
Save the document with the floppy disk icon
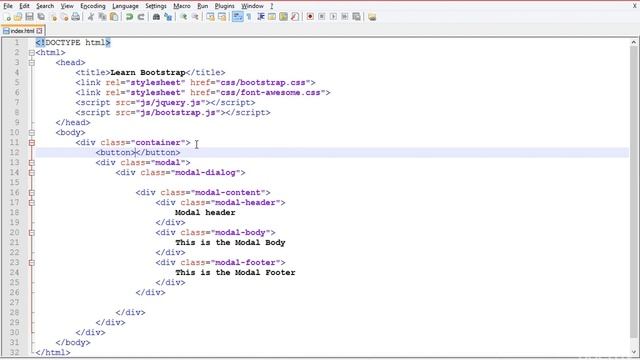pos(29,17)
